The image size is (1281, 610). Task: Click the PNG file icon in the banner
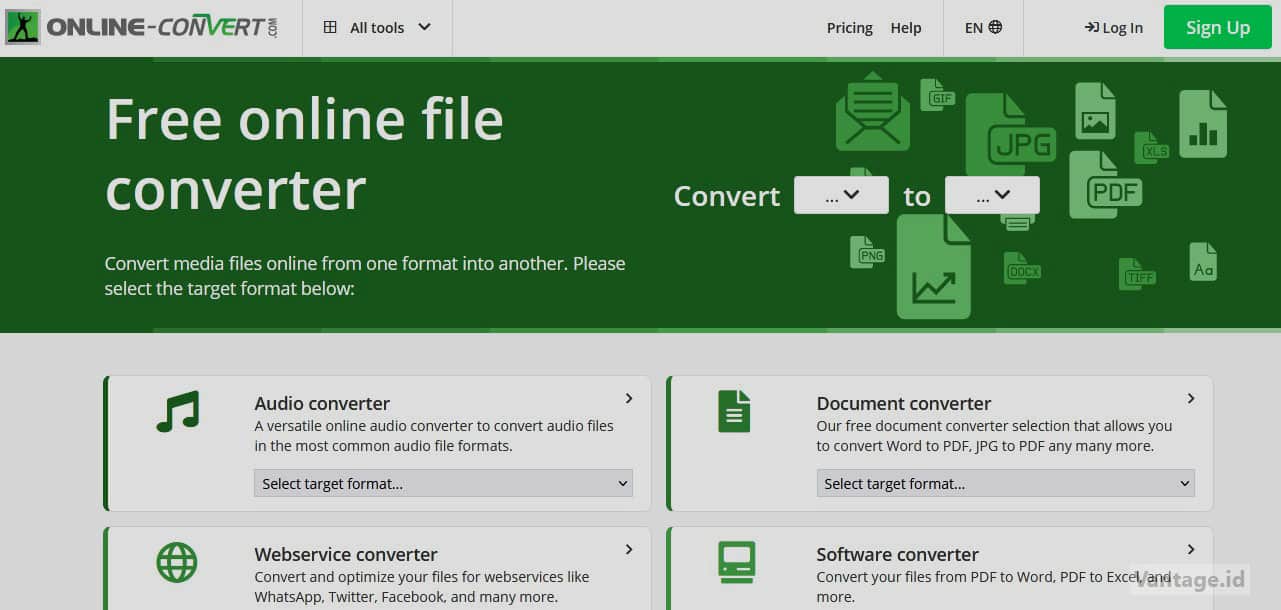pos(866,253)
